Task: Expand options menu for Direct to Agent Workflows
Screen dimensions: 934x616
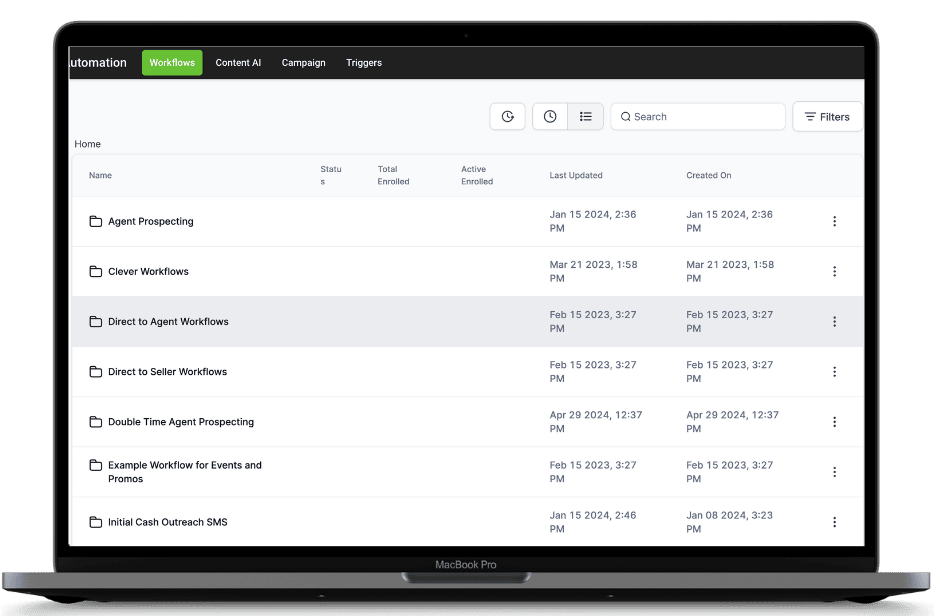Action: pyautogui.click(x=834, y=322)
